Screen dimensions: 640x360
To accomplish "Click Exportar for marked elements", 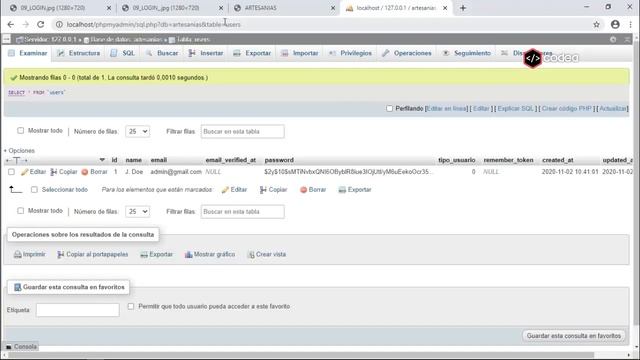I will click(x=355, y=189).
